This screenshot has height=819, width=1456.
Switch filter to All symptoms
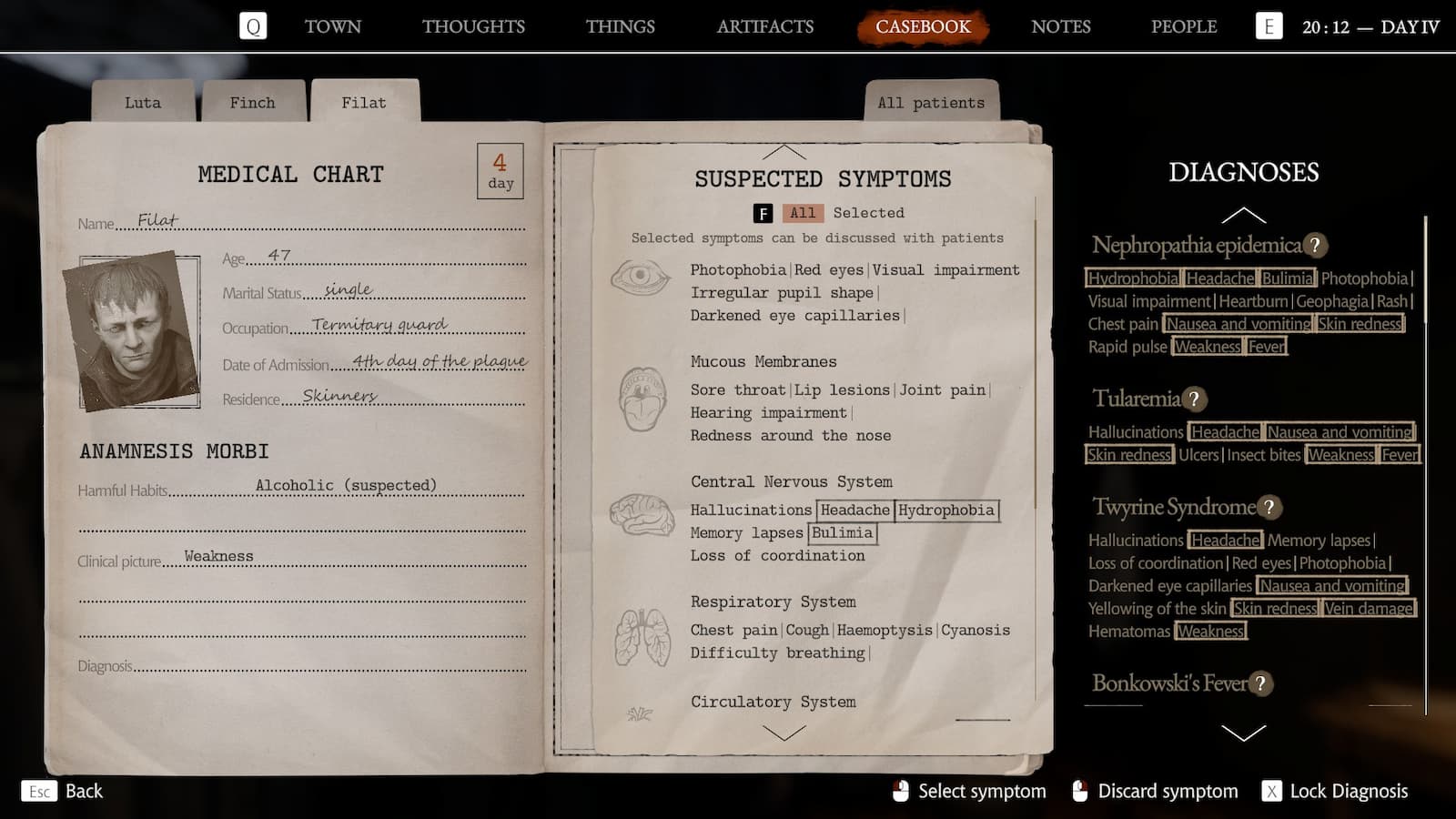[x=803, y=213]
